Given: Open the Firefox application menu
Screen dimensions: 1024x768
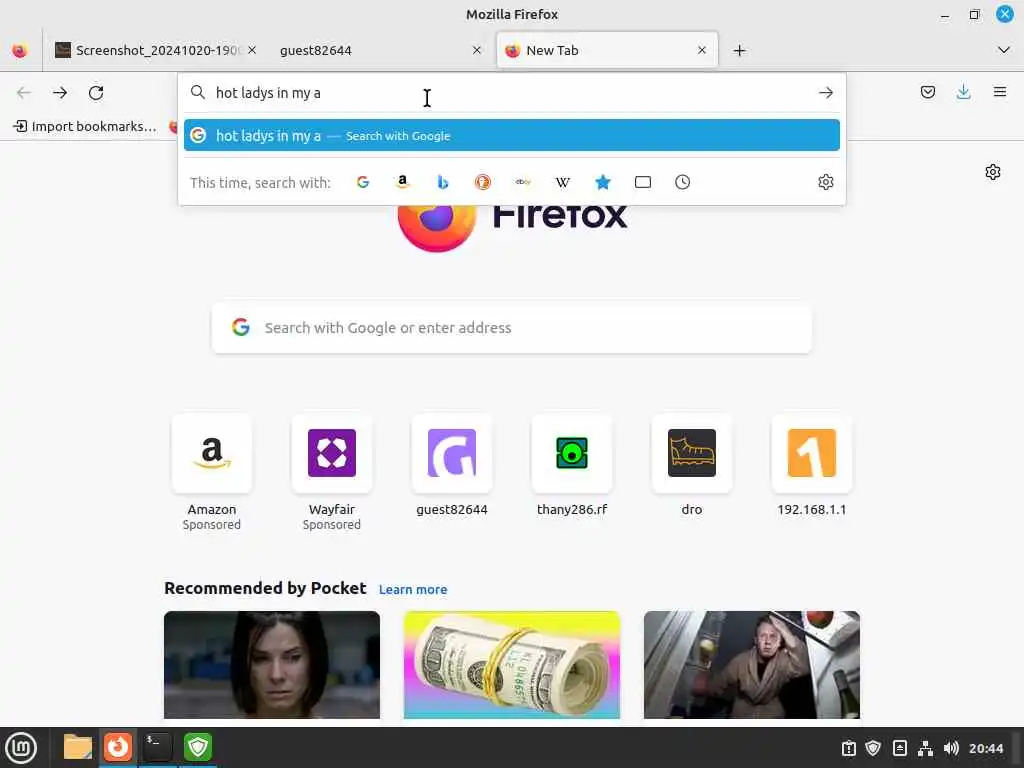Looking at the screenshot, I should pyautogui.click(x=999, y=92).
